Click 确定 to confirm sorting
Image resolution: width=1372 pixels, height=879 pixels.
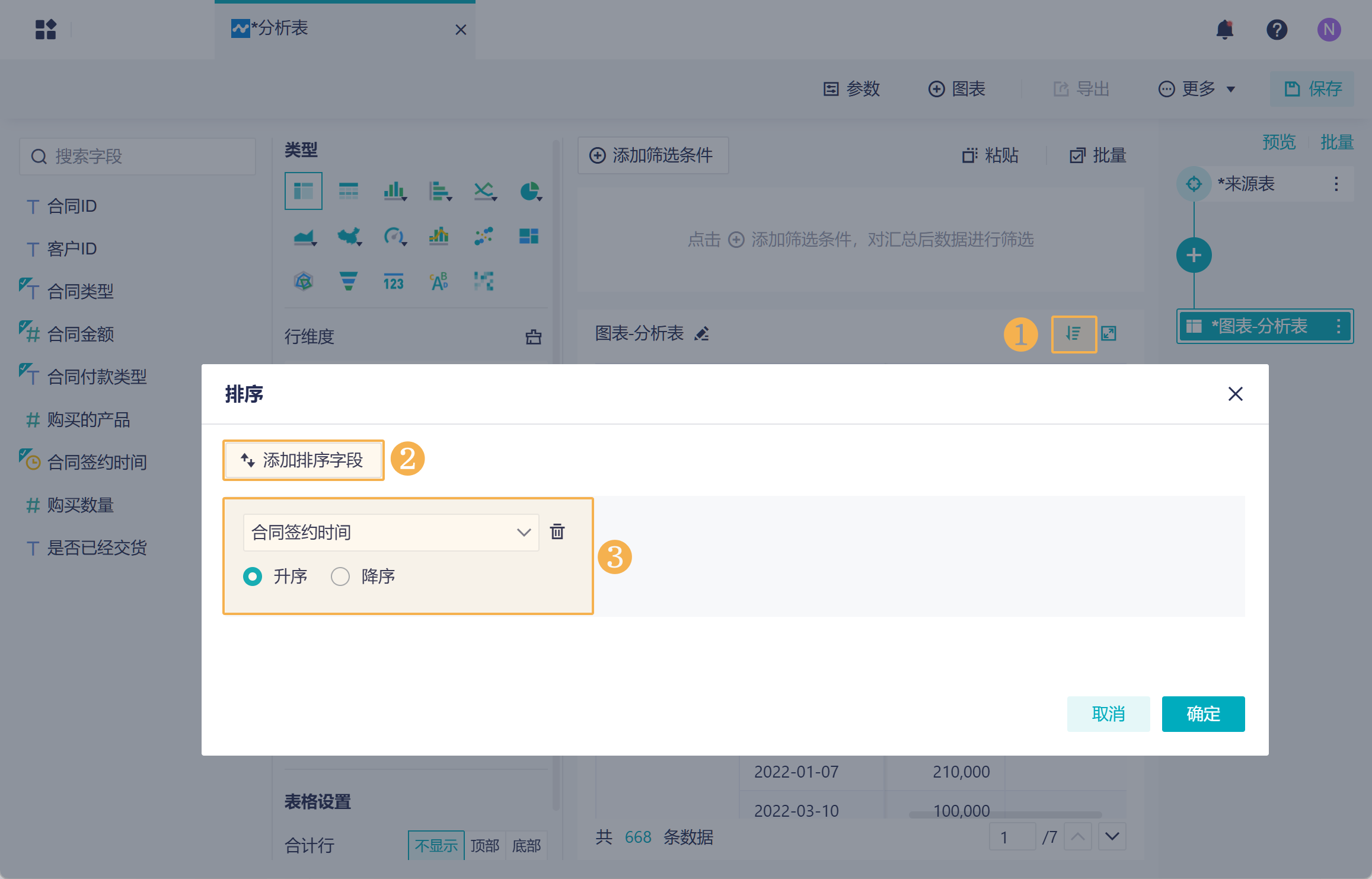[1202, 714]
